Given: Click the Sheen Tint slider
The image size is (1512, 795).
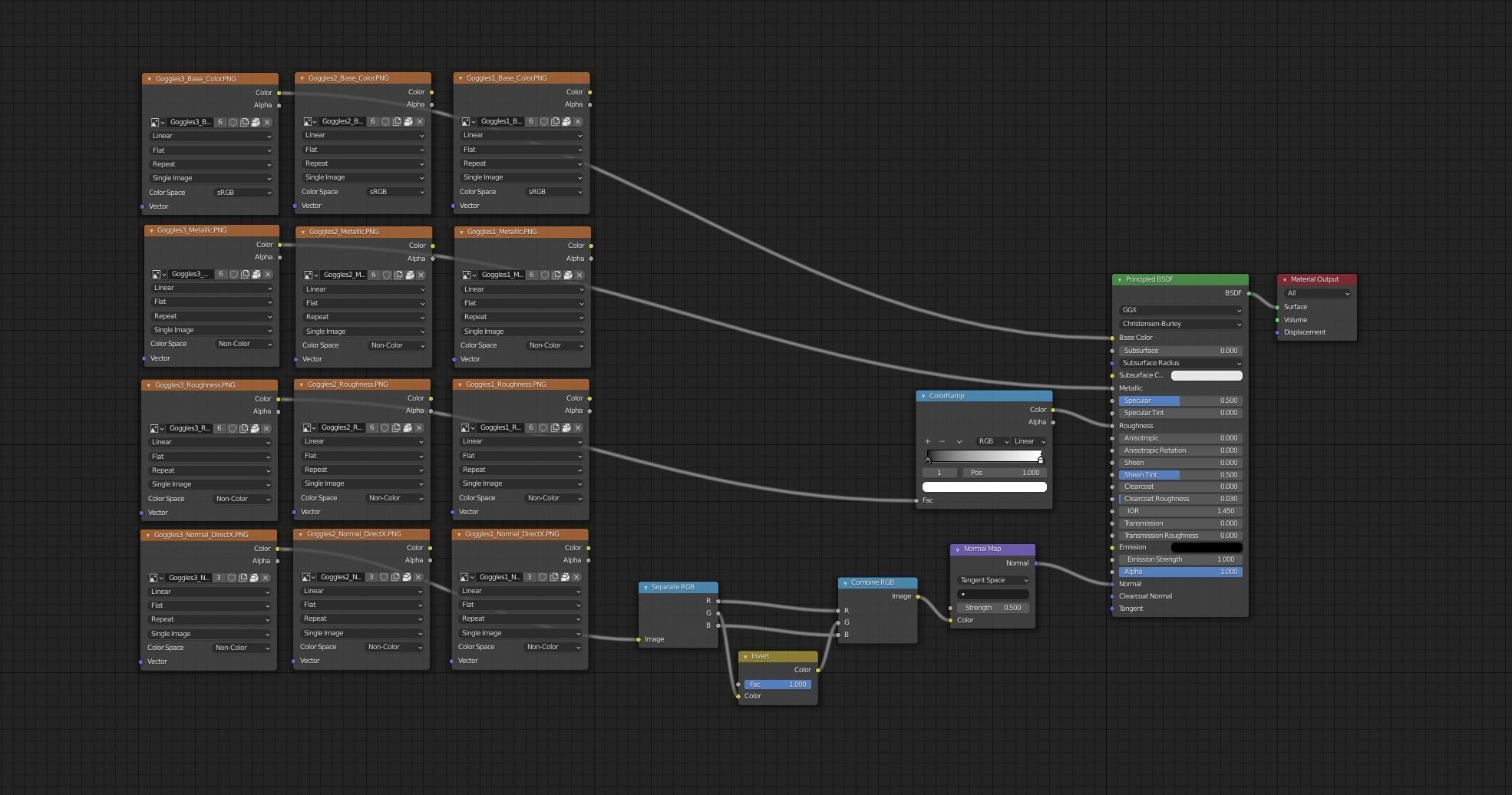Looking at the screenshot, I should point(1180,475).
